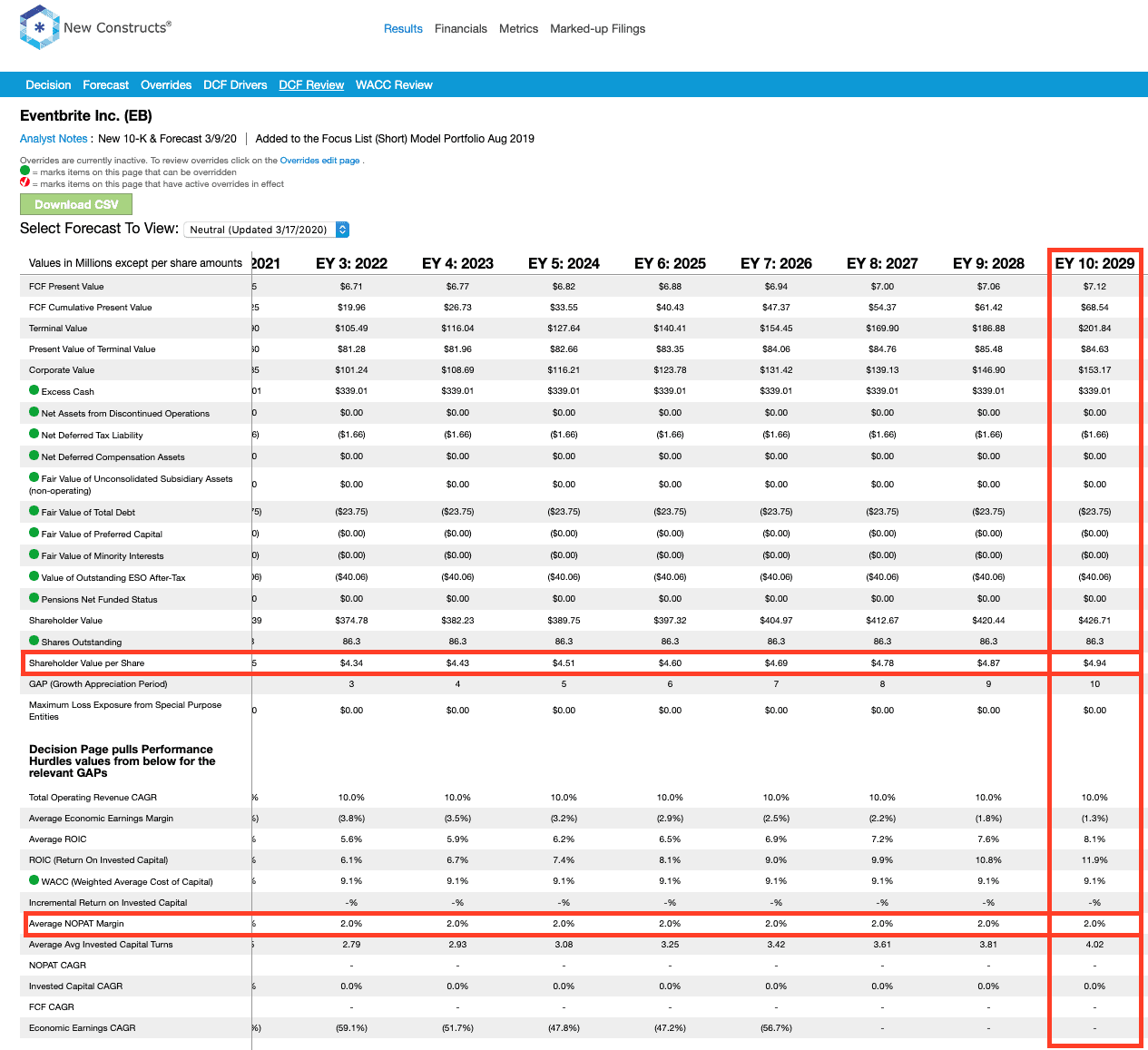Screen dimensions: 1148x1050
Task: Switch to the Overrides tab
Action: (166, 85)
